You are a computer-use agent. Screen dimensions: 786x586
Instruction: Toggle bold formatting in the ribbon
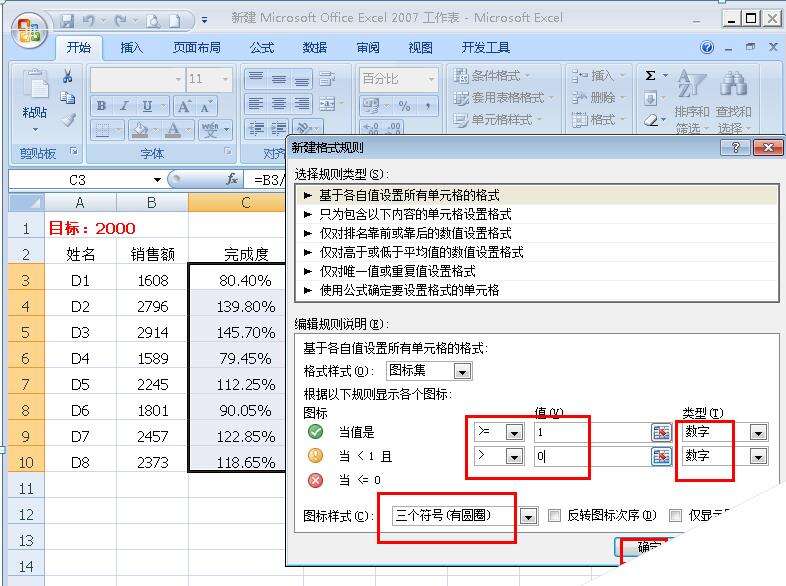101,106
